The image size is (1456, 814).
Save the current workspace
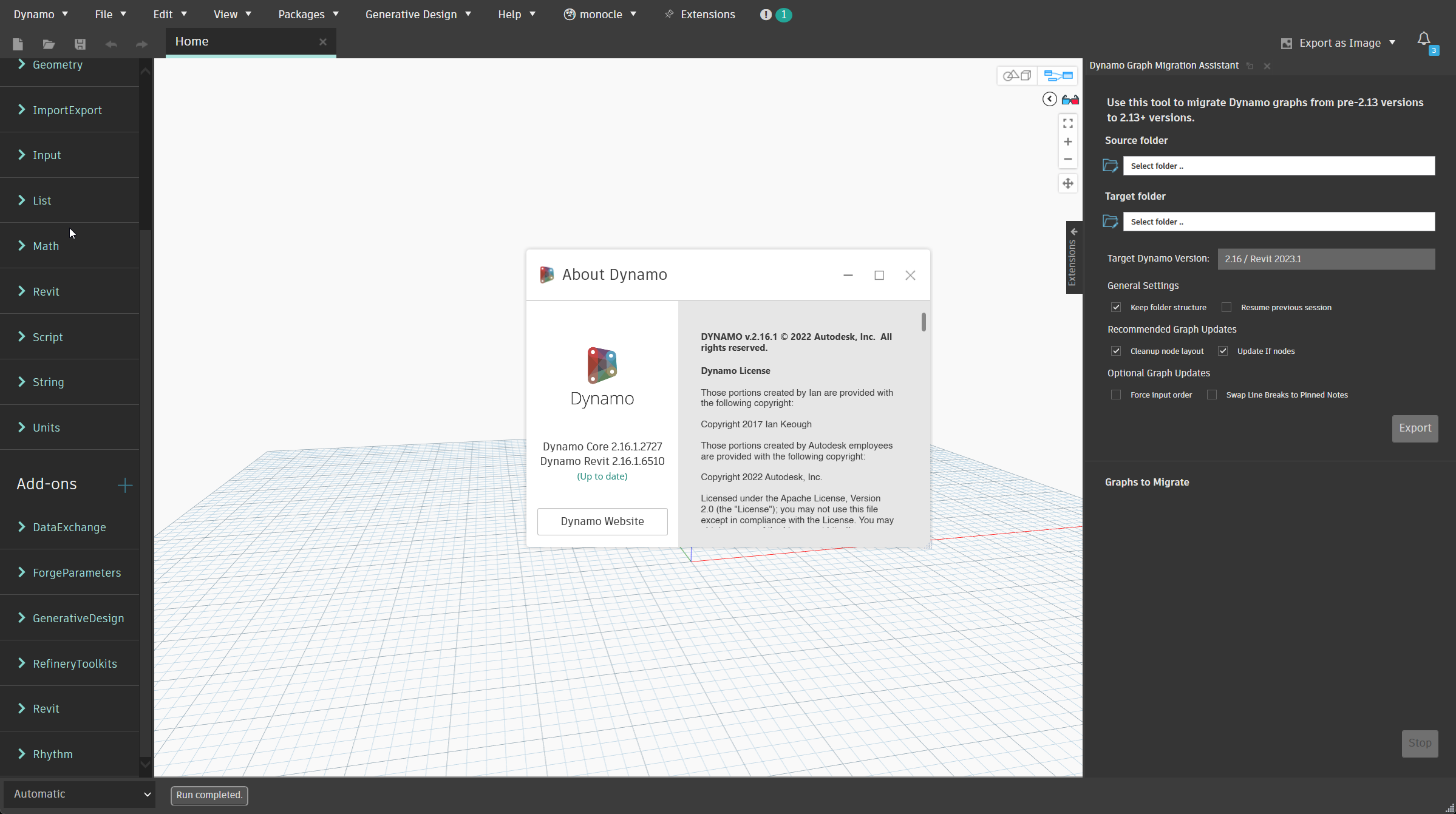pyautogui.click(x=79, y=44)
